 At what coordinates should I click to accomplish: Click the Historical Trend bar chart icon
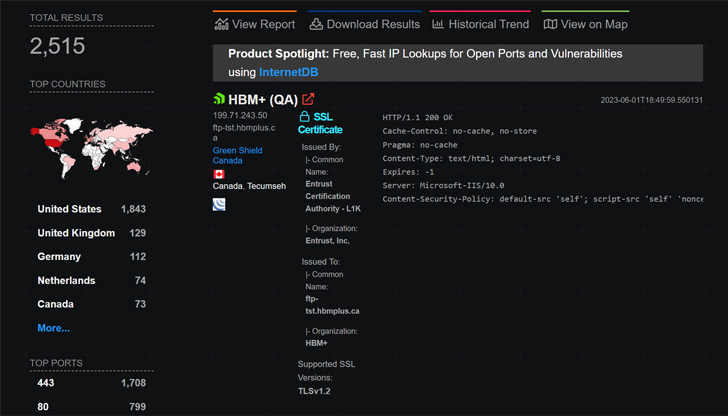[x=438, y=24]
